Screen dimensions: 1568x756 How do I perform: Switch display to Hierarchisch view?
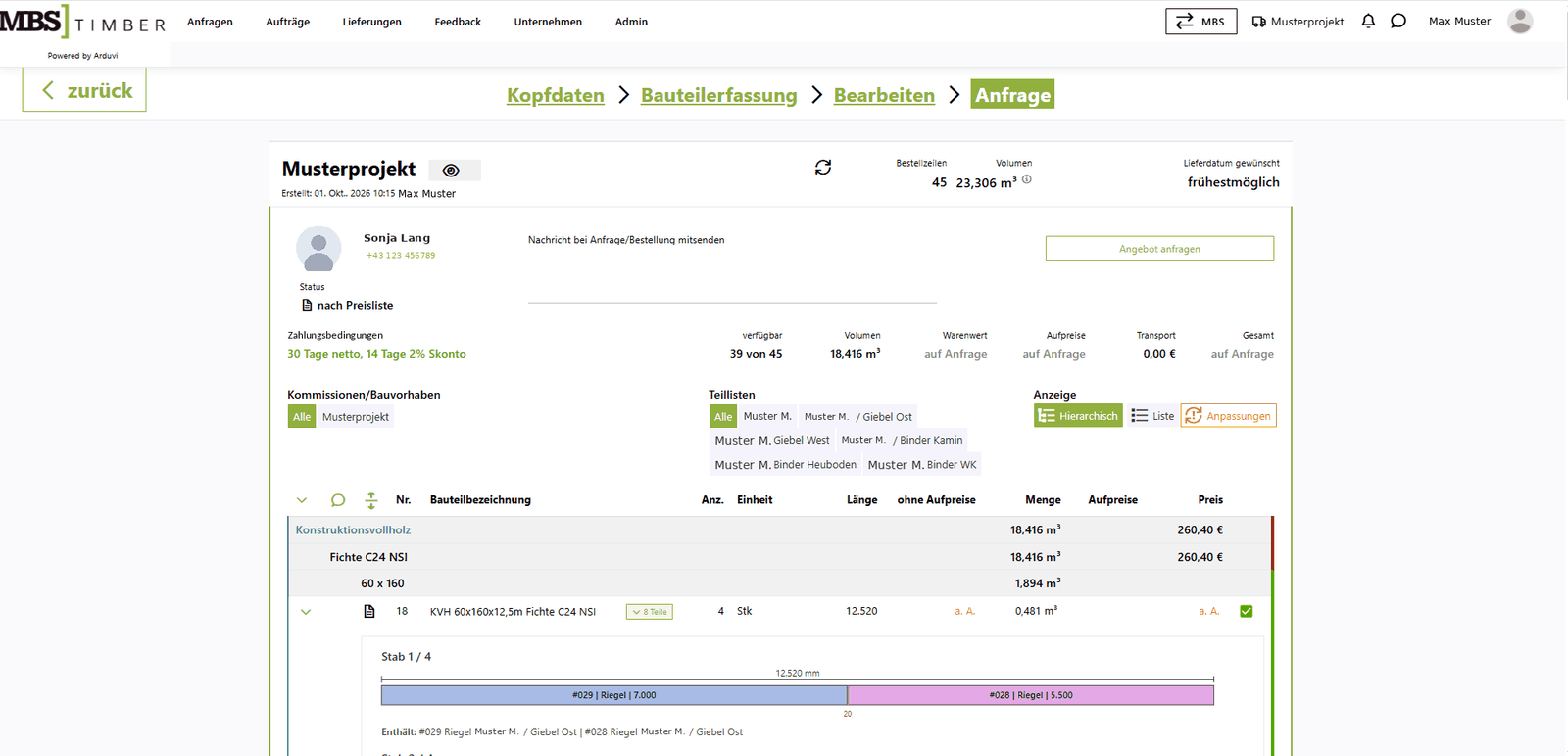pyautogui.click(x=1078, y=416)
